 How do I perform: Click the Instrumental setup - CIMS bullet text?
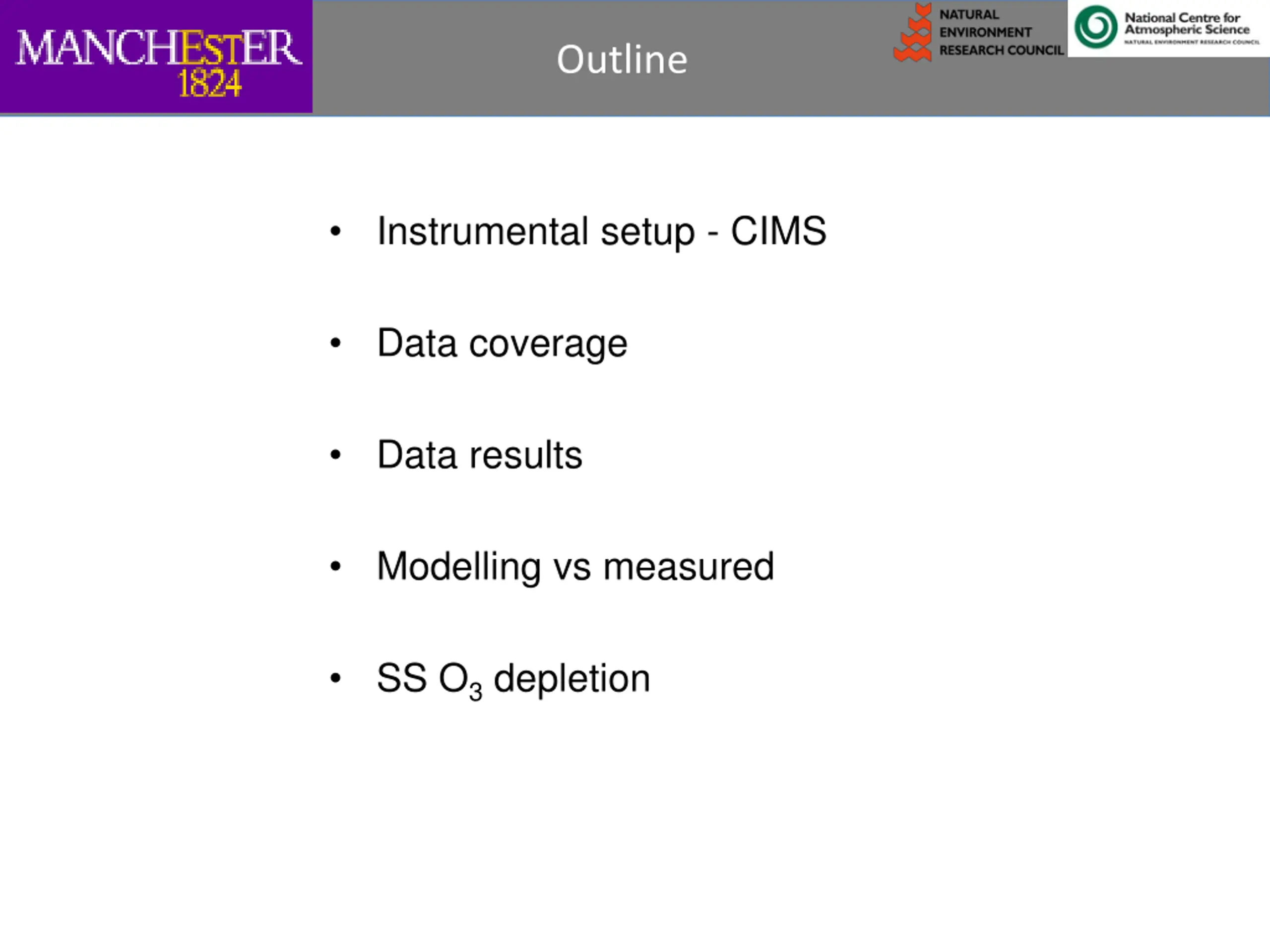coord(602,232)
